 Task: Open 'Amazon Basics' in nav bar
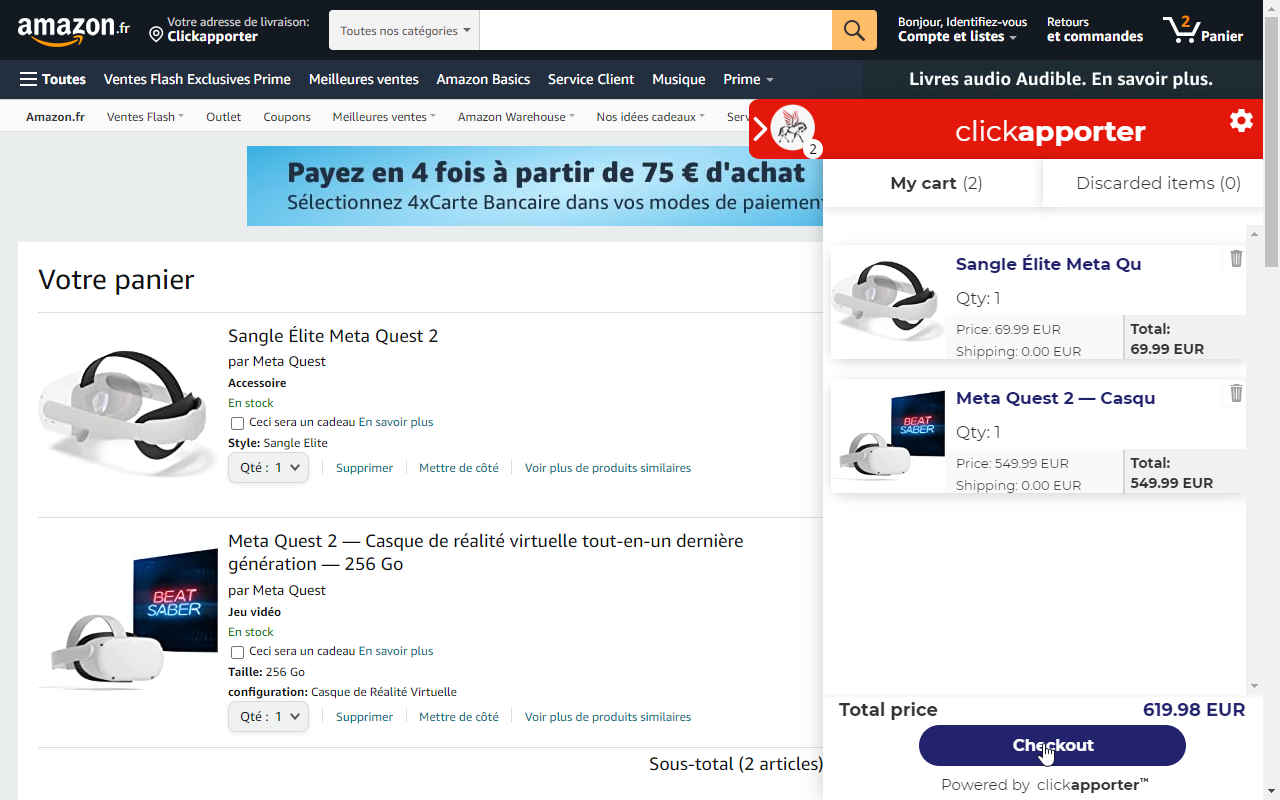pyautogui.click(x=483, y=79)
